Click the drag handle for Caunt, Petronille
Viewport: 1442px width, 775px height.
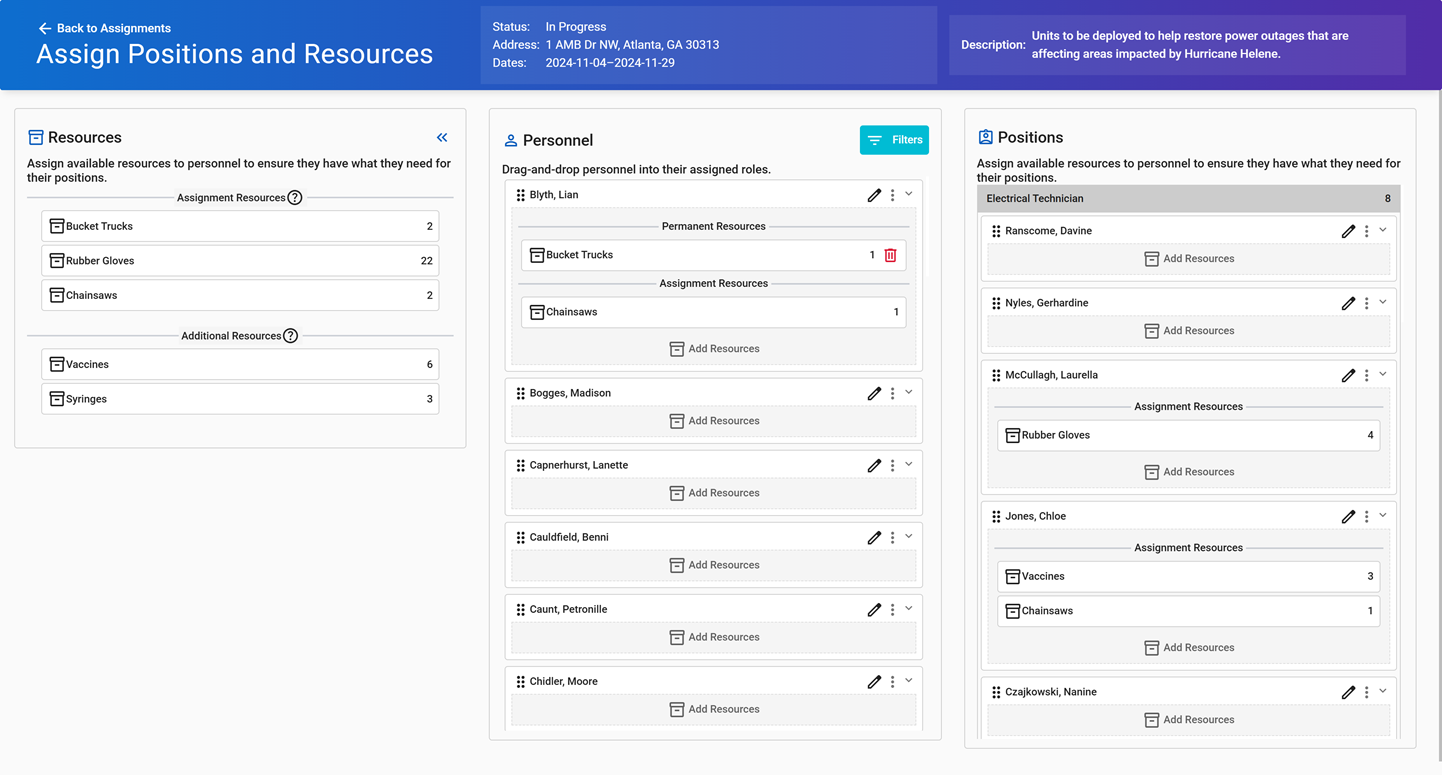pyautogui.click(x=521, y=608)
